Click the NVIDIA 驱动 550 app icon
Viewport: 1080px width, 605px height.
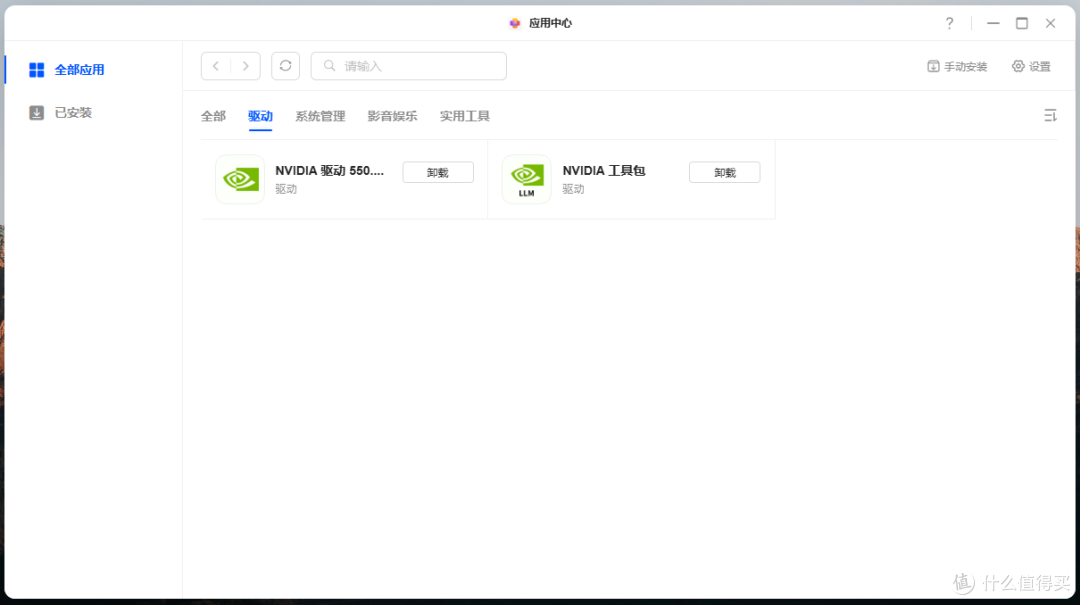(239, 179)
